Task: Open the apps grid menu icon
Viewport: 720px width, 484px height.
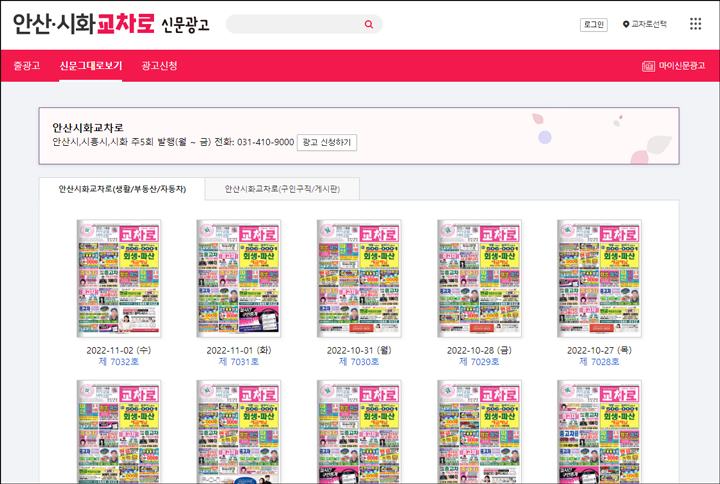Action: click(695, 24)
